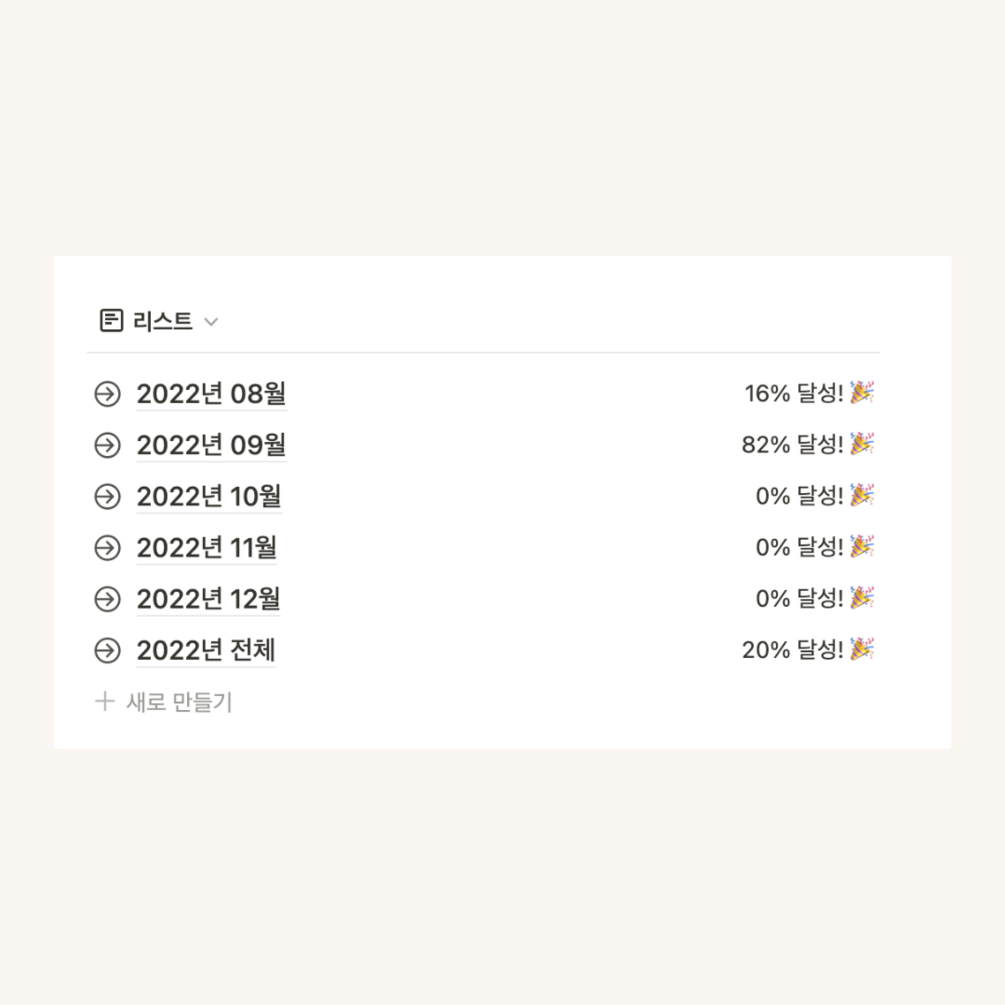Click the arrow icon beside 2022년 10월

click(x=107, y=496)
